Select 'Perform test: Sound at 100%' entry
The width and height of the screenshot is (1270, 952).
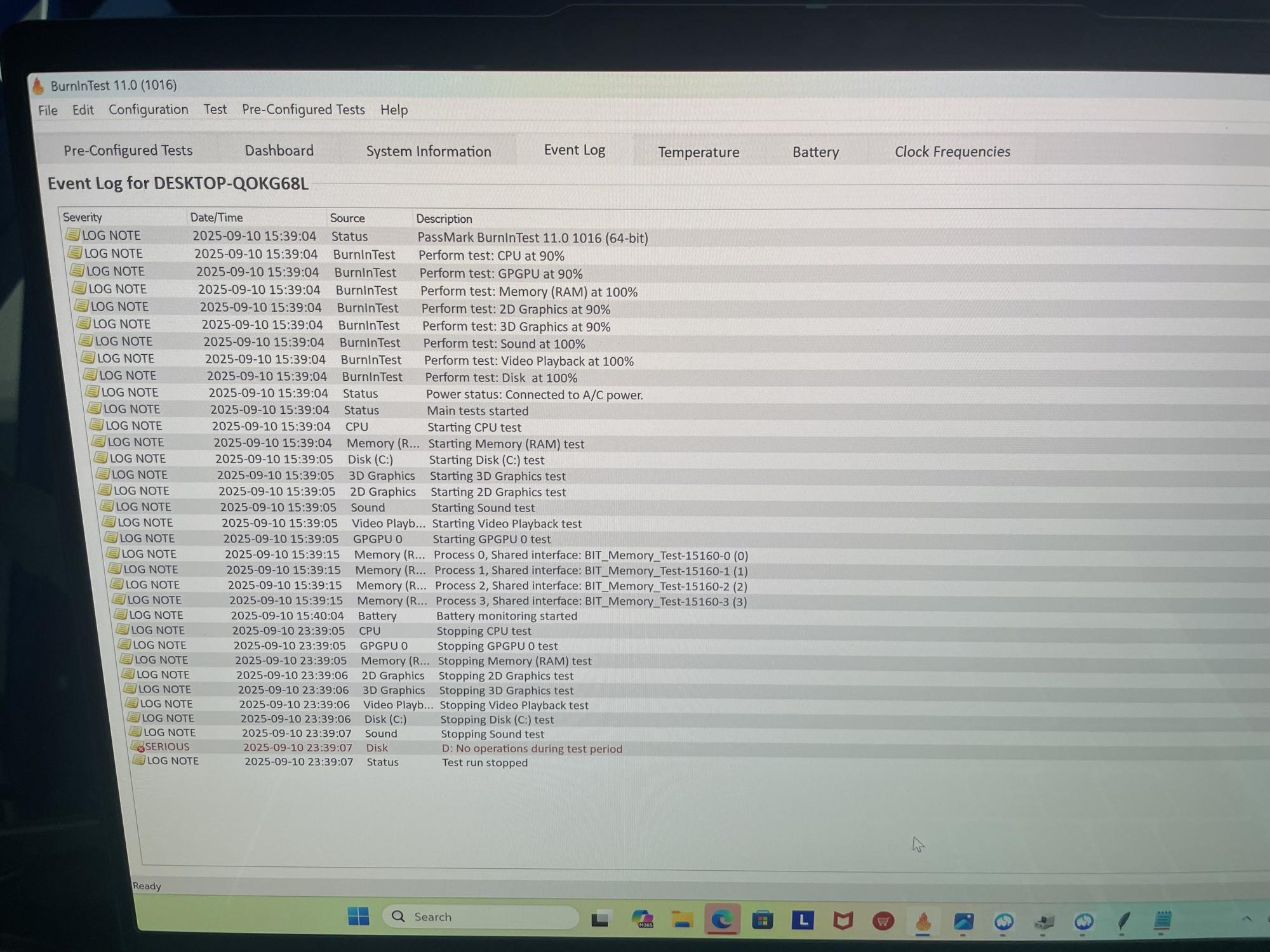click(x=504, y=344)
